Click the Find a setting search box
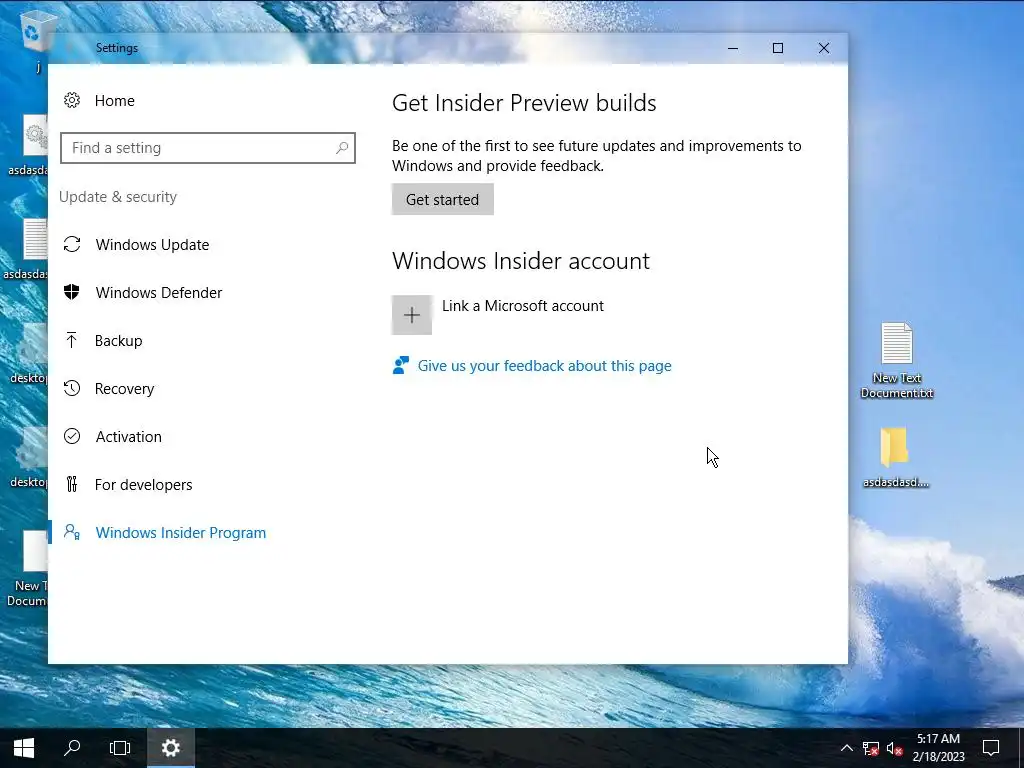The height and width of the screenshot is (768, 1024). pos(208,148)
